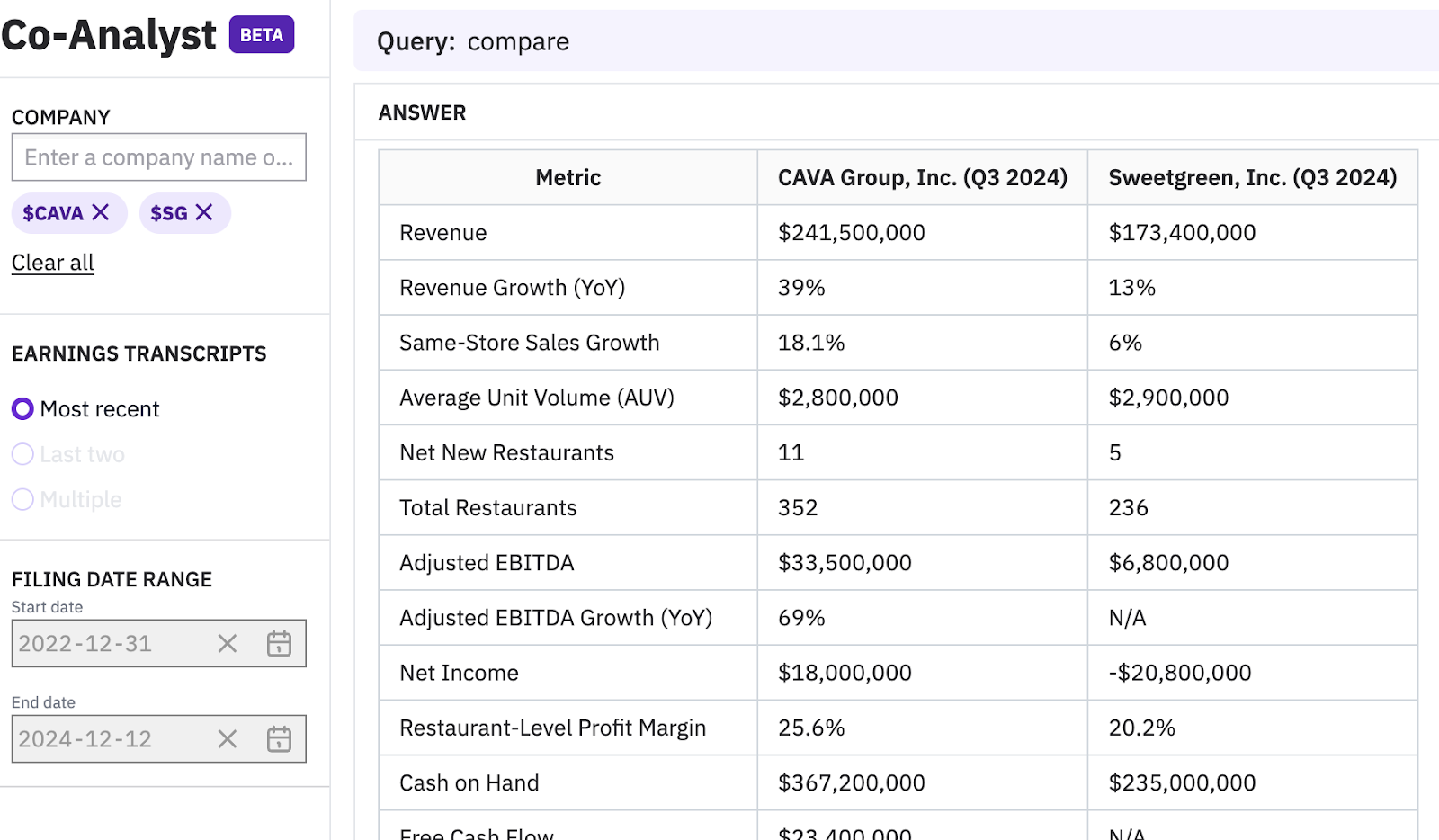Remove the $SG company tag
The height and width of the screenshot is (840, 1439).
[204, 212]
